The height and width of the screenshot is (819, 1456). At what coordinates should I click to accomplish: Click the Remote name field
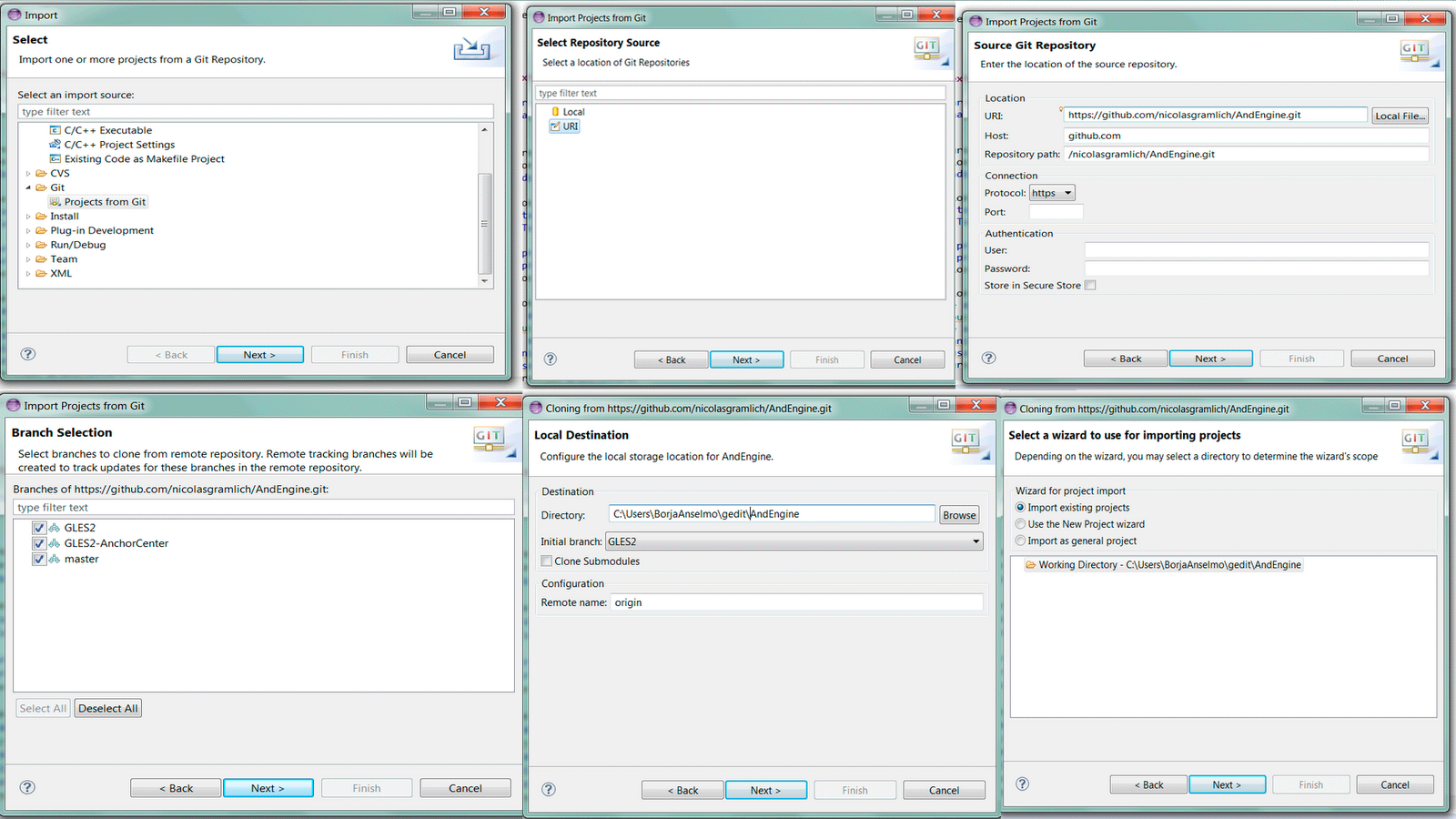pos(797,602)
